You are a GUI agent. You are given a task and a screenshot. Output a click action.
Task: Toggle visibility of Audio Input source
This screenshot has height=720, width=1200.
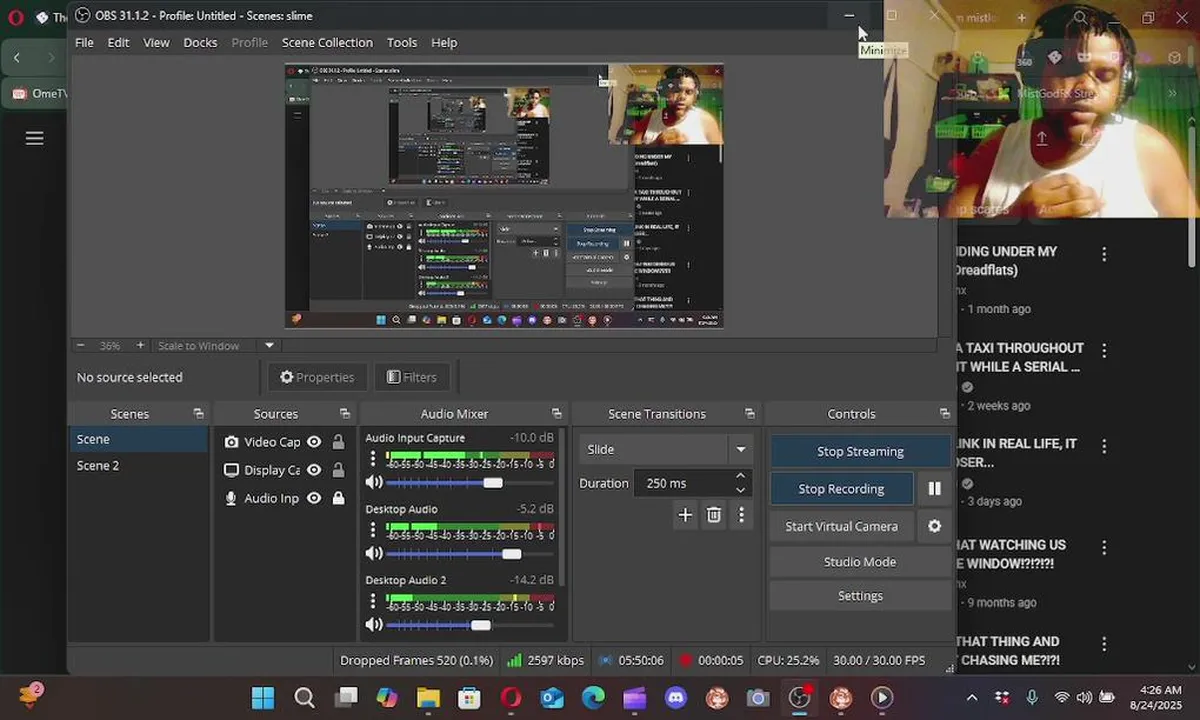point(314,498)
